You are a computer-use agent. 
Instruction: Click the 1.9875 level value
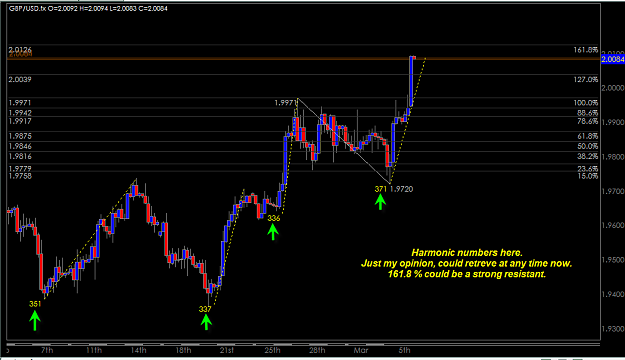click(20, 136)
